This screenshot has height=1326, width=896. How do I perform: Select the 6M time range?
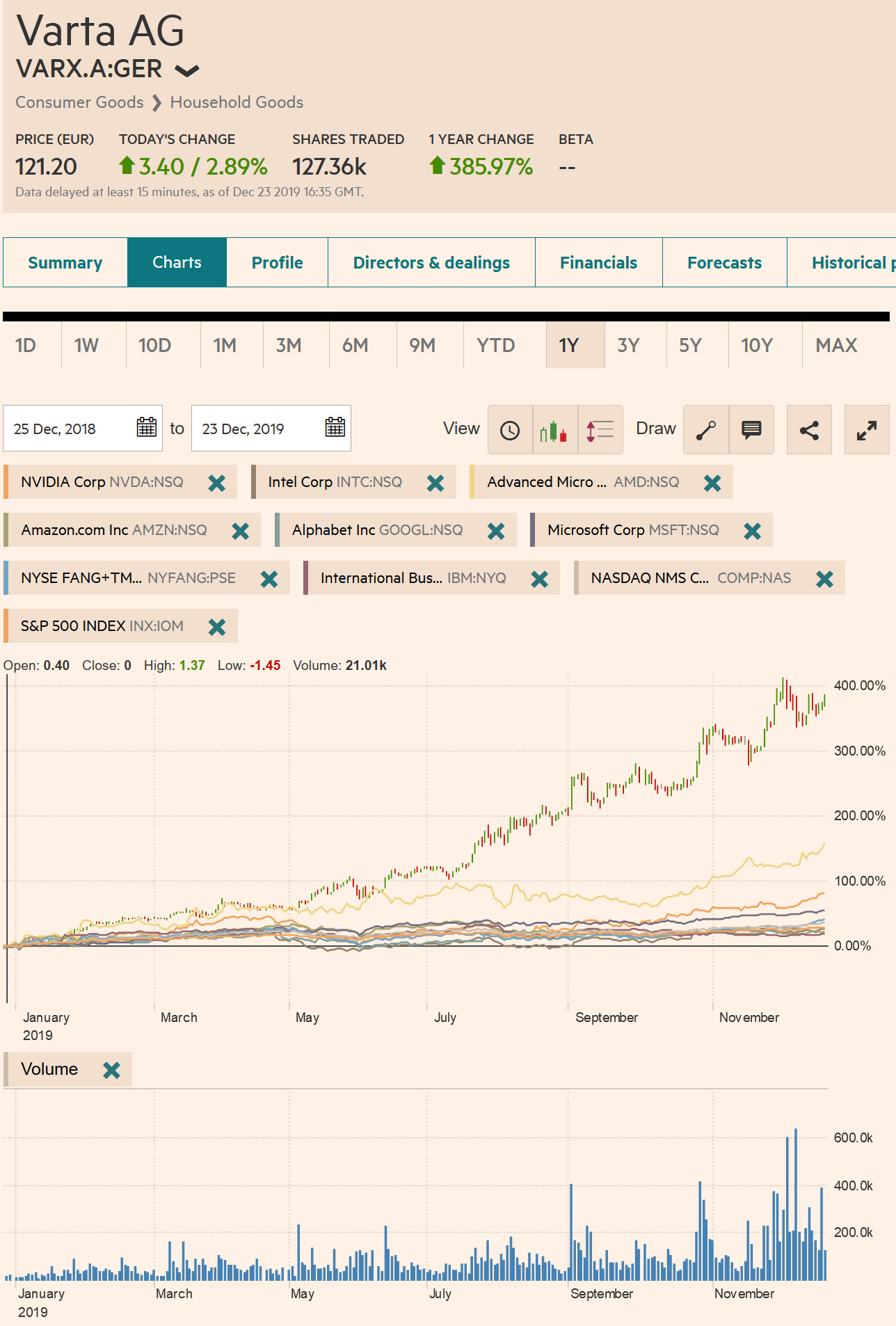pyautogui.click(x=355, y=346)
